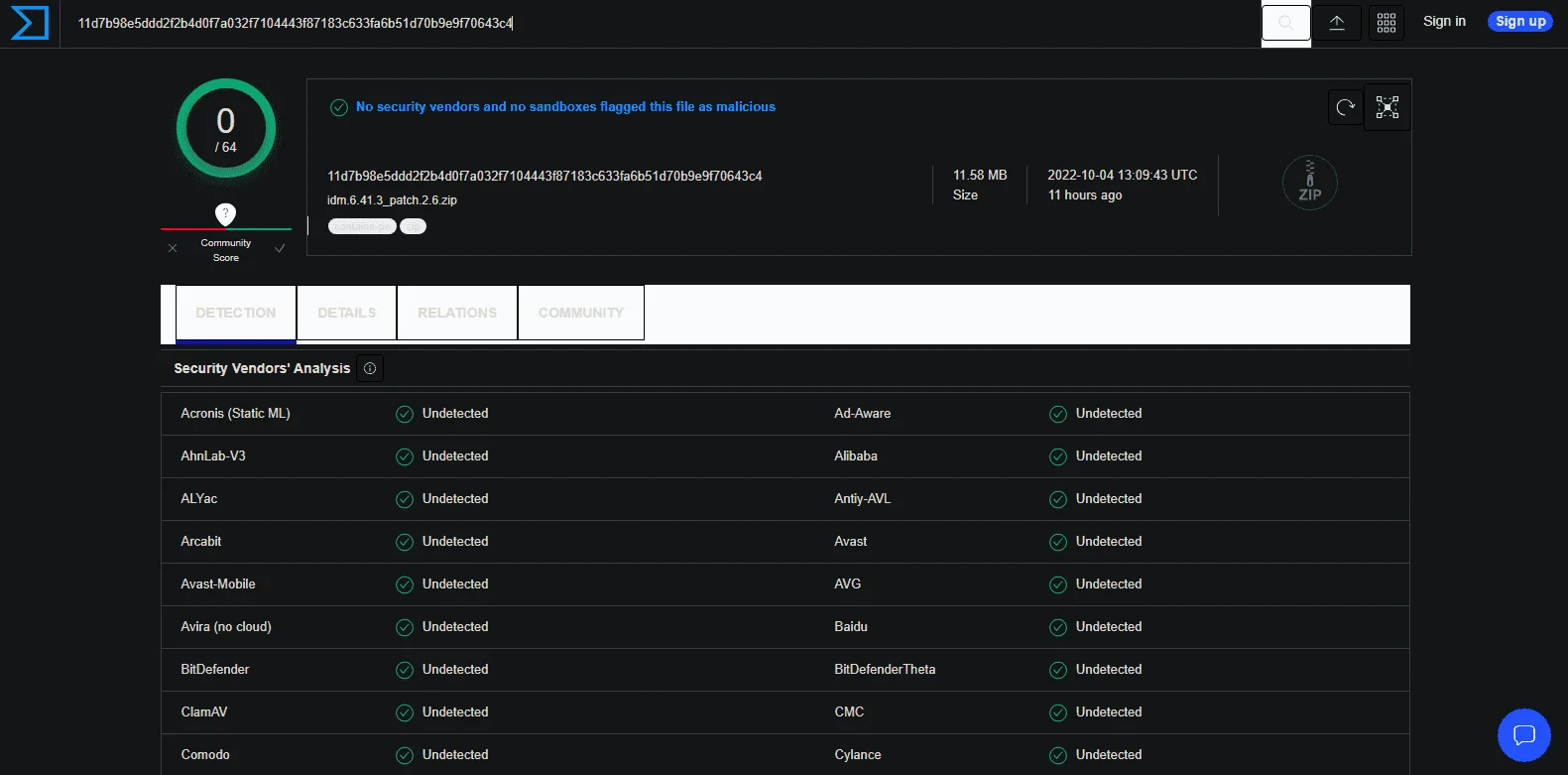Click the no-vendors-flagged status message

pos(565,107)
